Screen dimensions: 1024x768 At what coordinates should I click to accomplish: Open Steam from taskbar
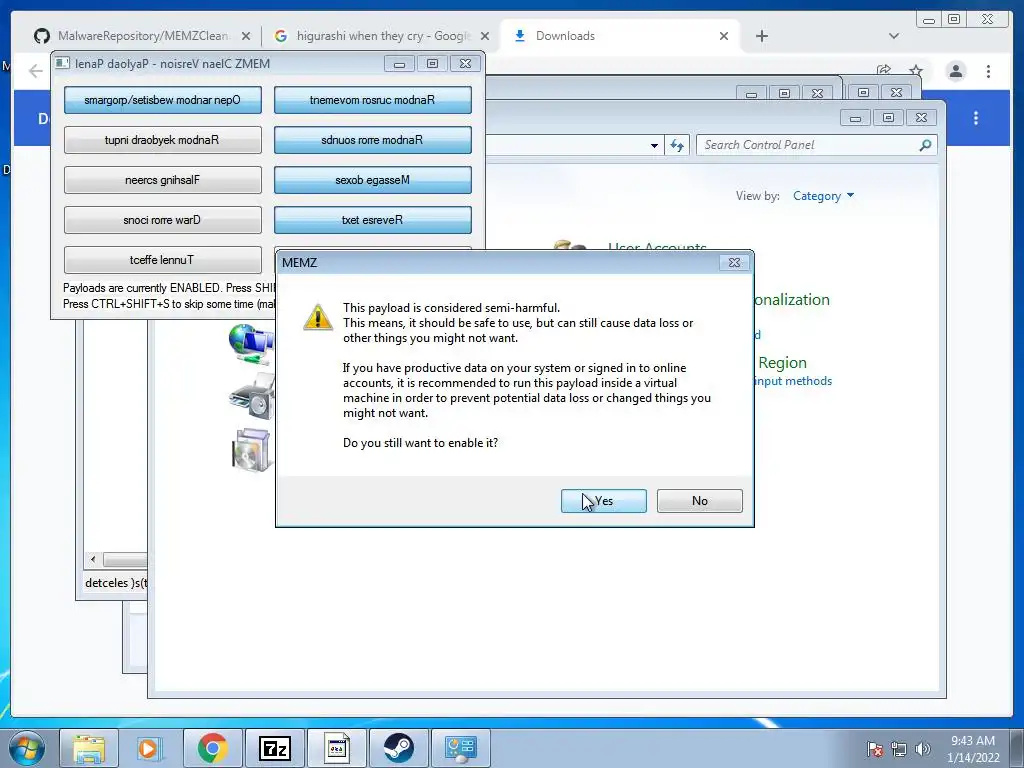398,748
